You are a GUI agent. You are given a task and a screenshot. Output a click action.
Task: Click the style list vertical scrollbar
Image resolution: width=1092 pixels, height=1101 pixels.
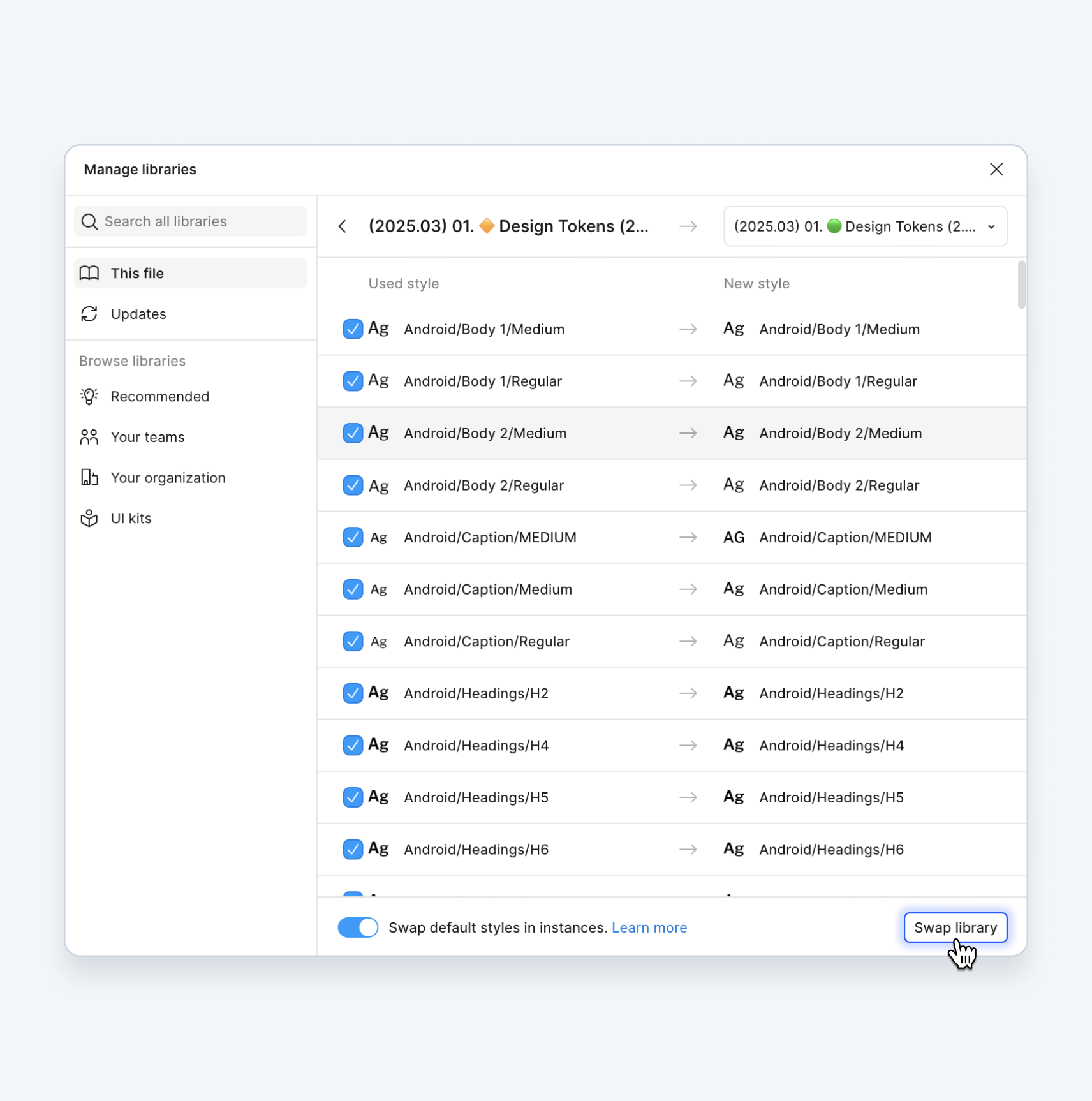click(1021, 285)
